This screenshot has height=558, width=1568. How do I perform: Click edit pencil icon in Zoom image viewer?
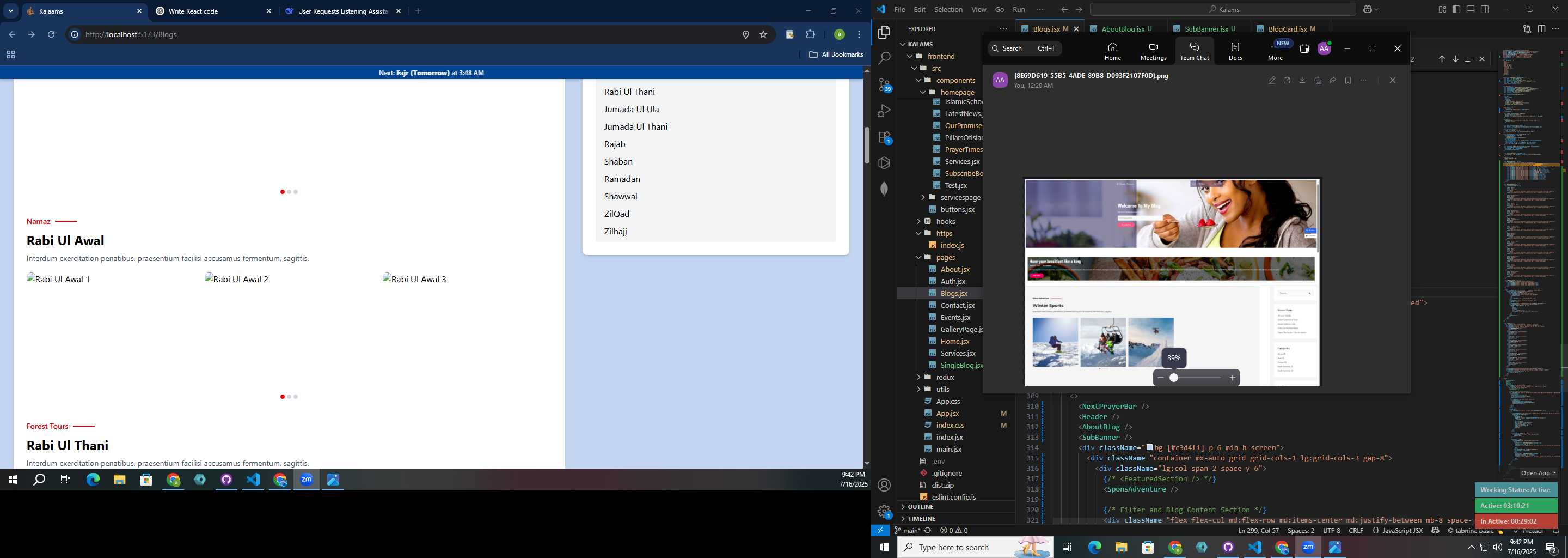1272,81
